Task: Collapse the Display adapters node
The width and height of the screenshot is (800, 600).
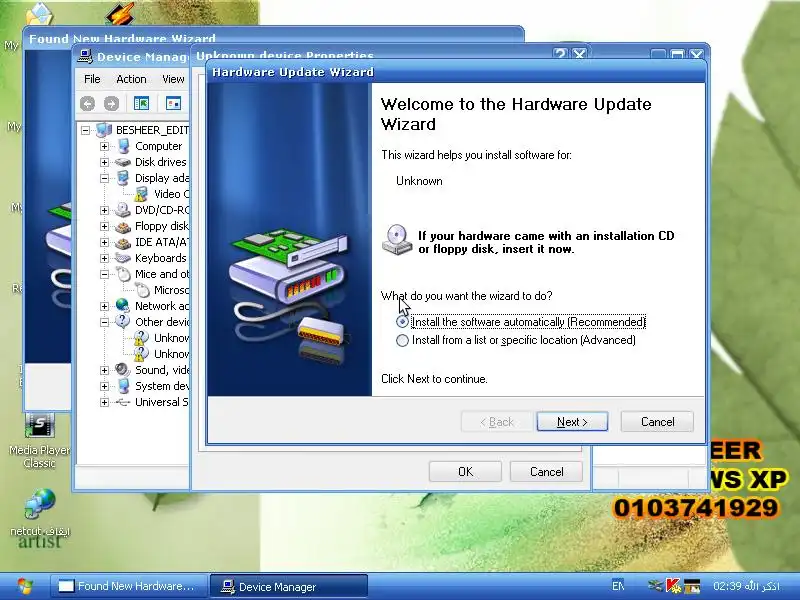Action: pyautogui.click(x=105, y=178)
